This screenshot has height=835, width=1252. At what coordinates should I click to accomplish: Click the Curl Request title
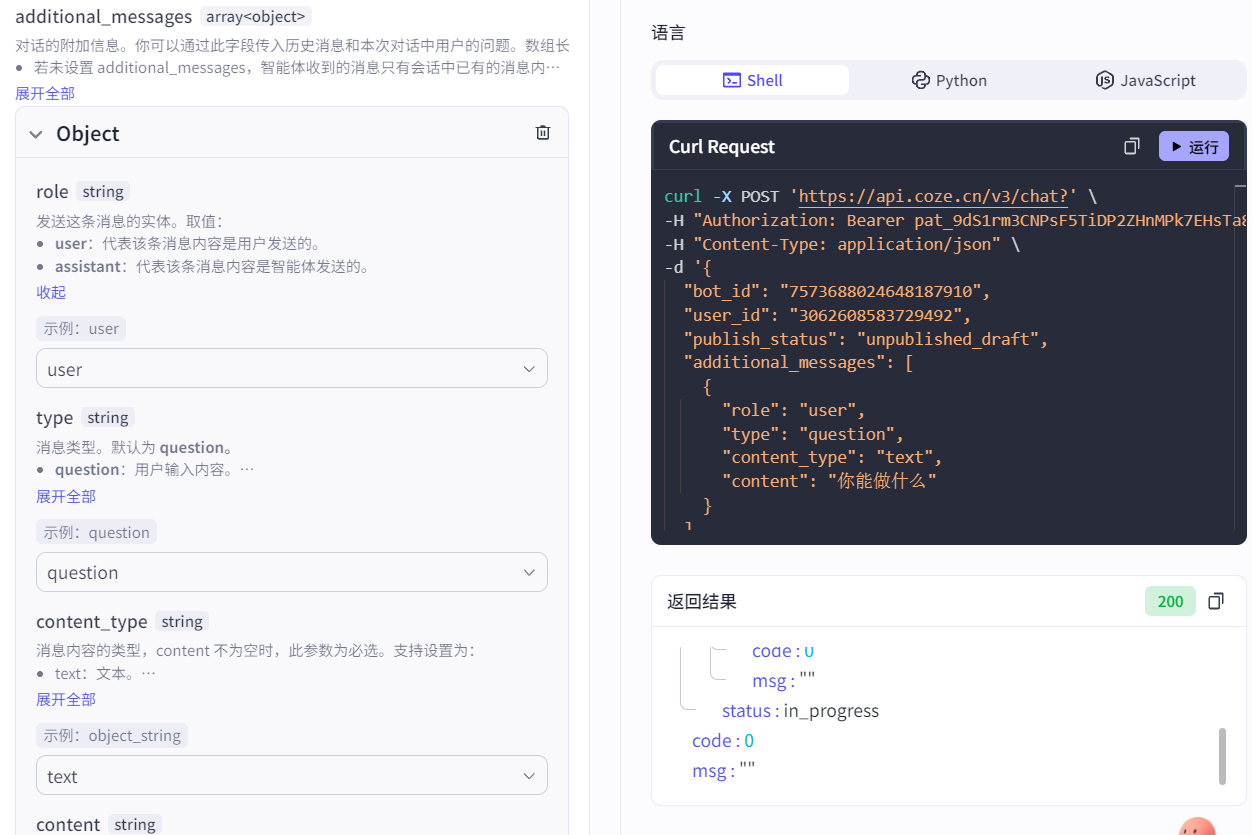pyautogui.click(x=722, y=146)
